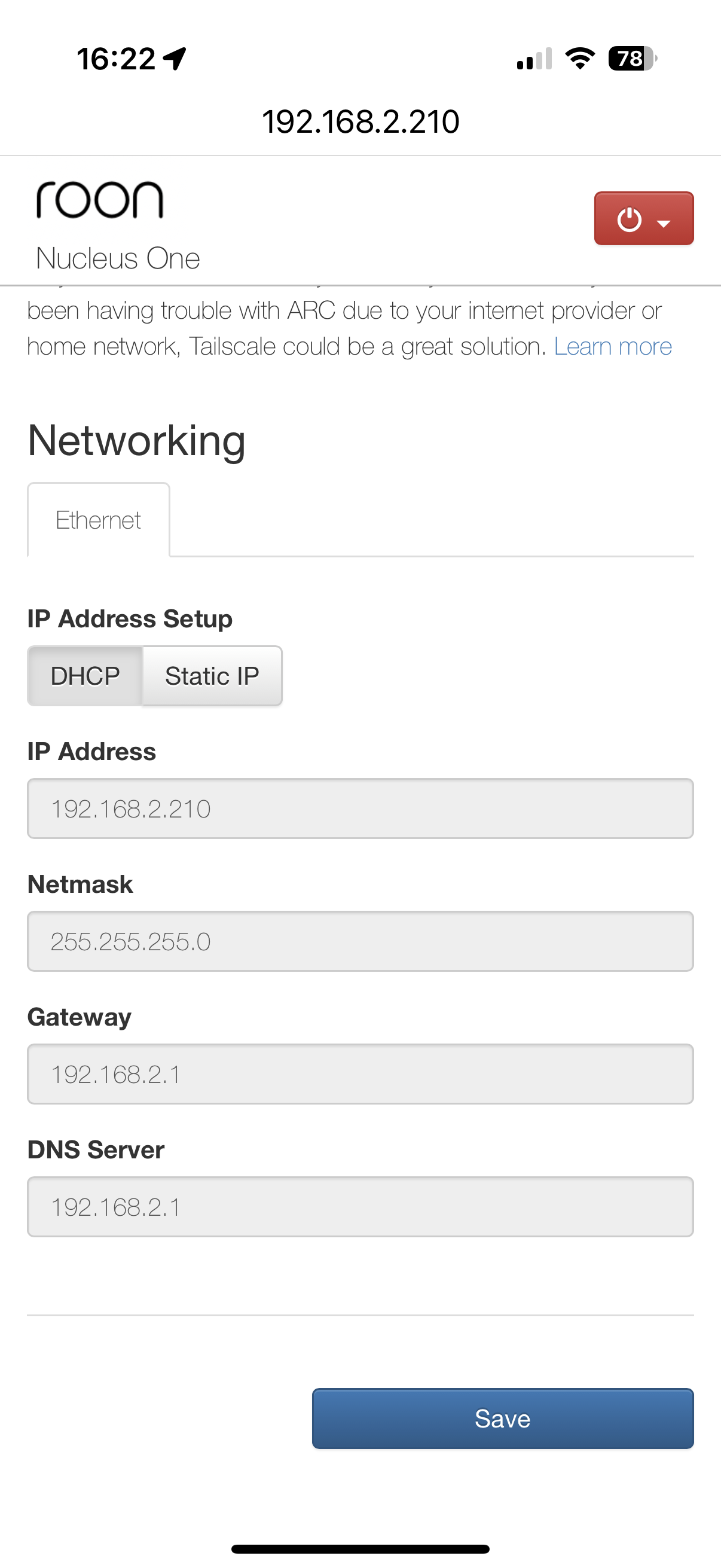The height and width of the screenshot is (1568, 721).
Task: Open the Ethernet tab
Action: click(98, 520)
